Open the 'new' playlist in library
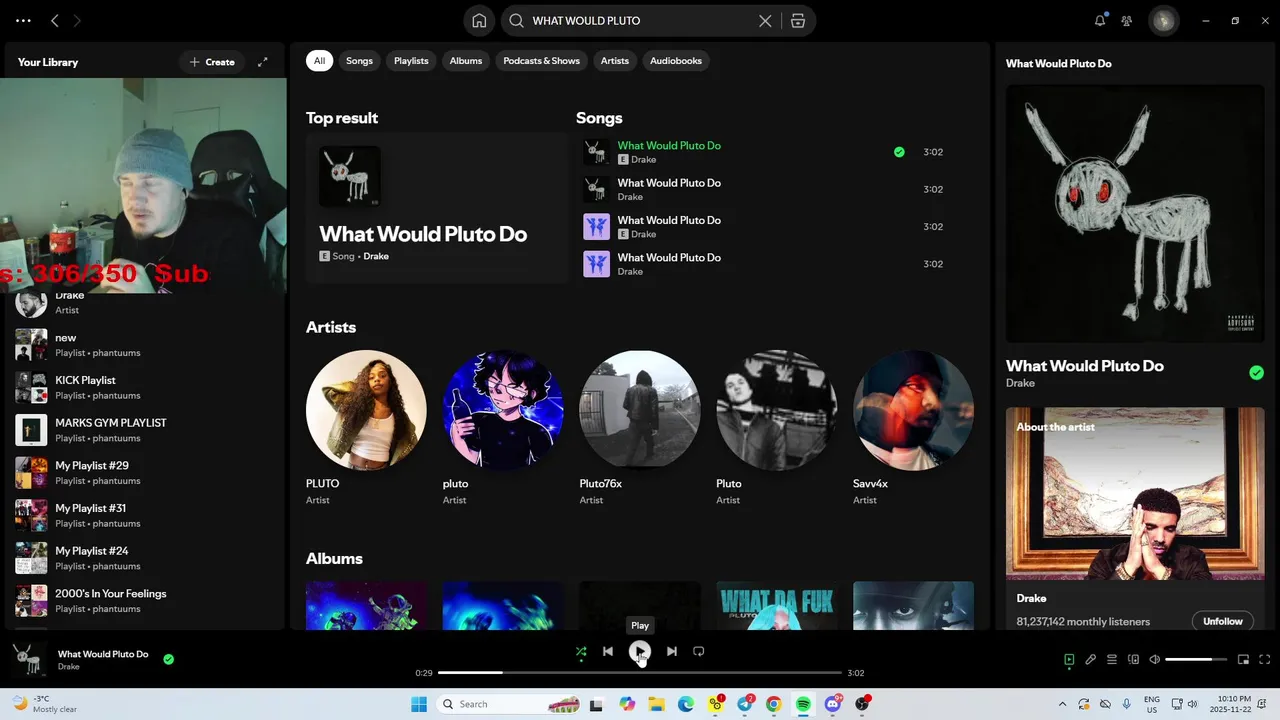Image resolution: width=1280 pixels, height=720 pixels. click(145, 345)
